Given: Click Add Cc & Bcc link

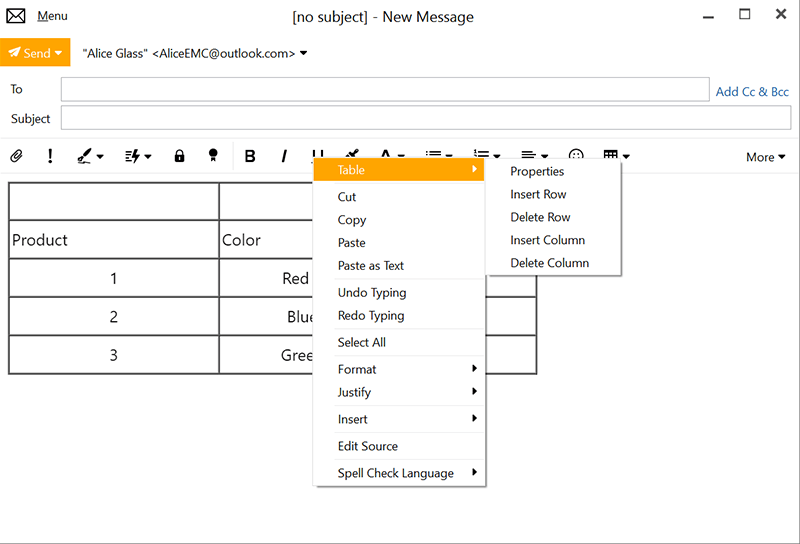Looking at the screenshot, I should (x=752, y=92).
